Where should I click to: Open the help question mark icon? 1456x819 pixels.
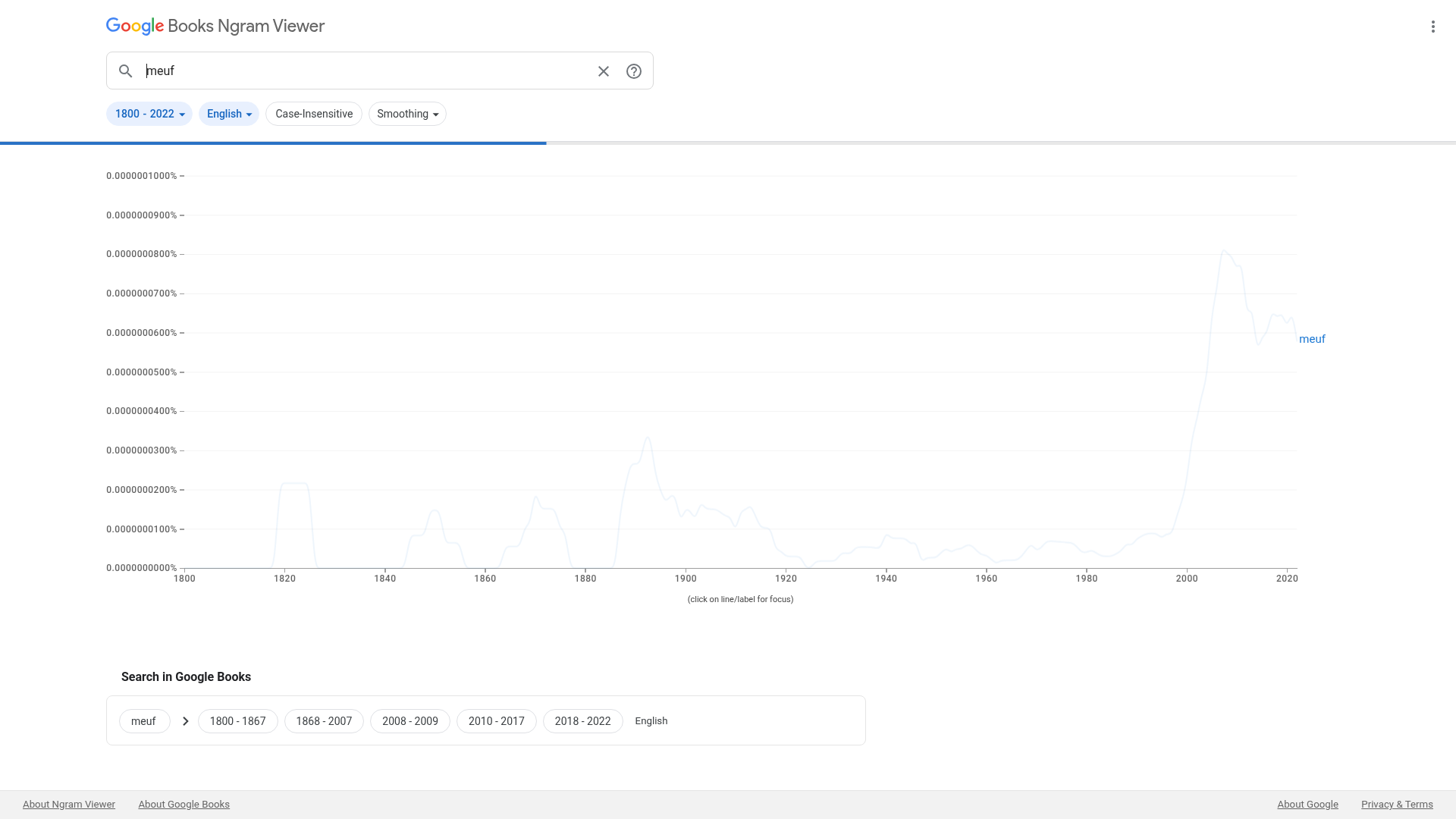[x=634, y=71]
